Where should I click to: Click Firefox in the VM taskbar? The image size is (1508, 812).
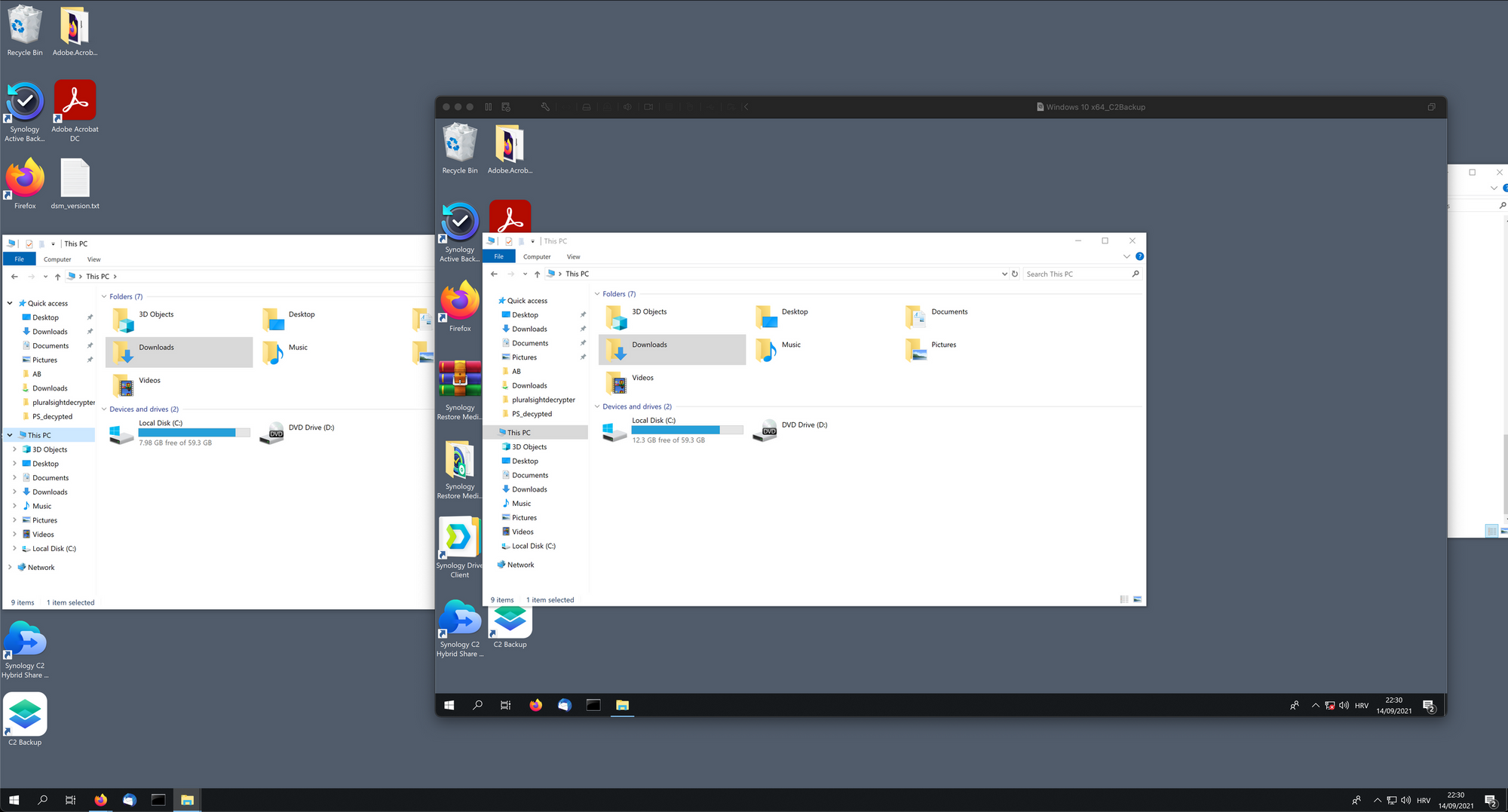pyautogui.click(x=536, y=705)
